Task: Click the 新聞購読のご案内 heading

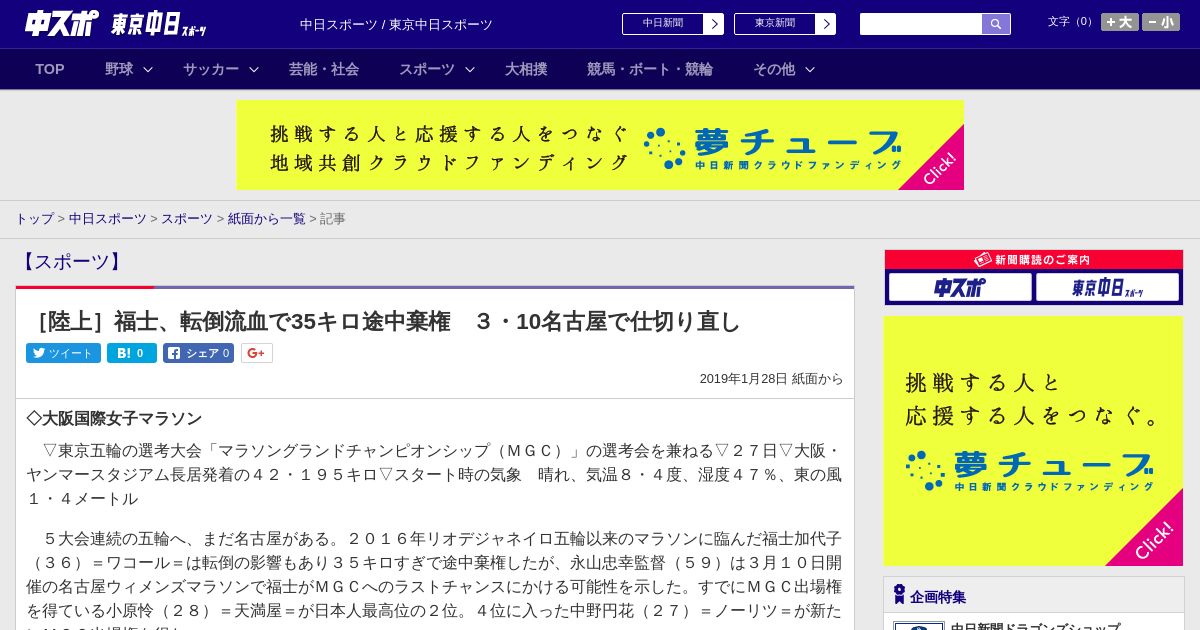Action: click(1034, 260)
